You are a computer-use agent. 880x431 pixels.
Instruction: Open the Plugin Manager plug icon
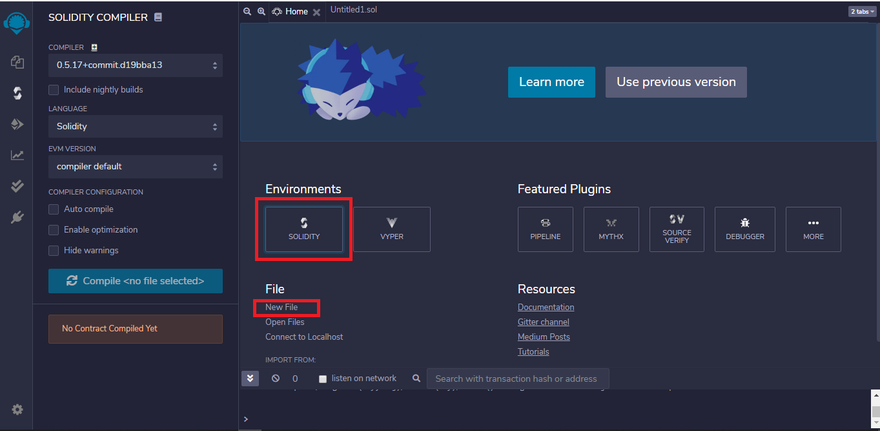tap(17, 217)
